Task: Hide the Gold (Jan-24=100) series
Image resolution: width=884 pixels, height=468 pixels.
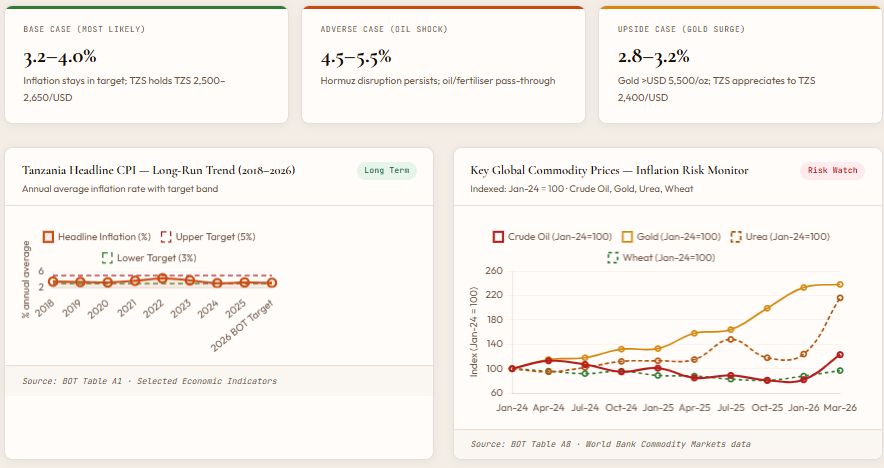Action: [671, 237]
